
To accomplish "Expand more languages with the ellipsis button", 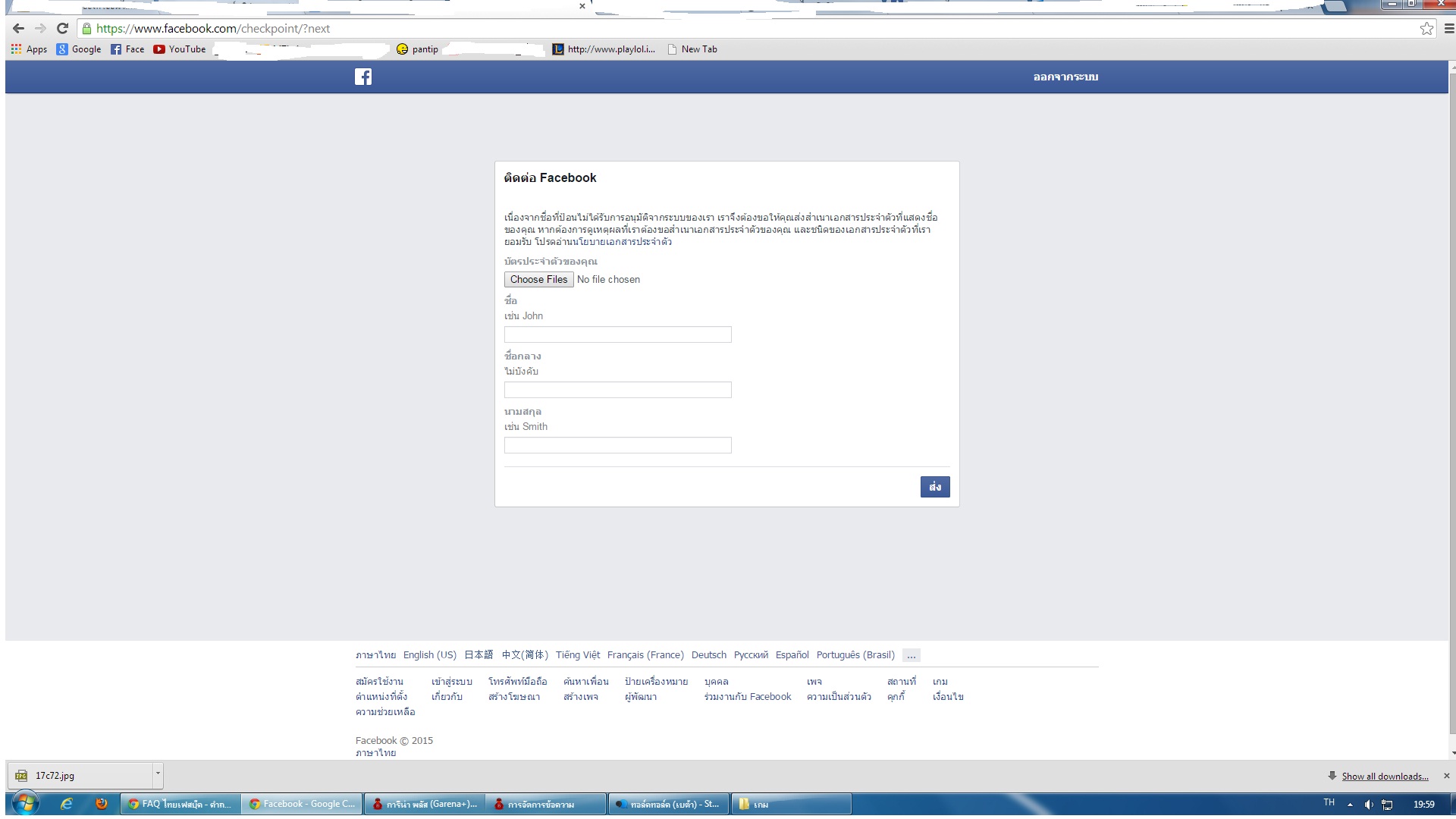I will pyautogui.click(x=911, y=655).
